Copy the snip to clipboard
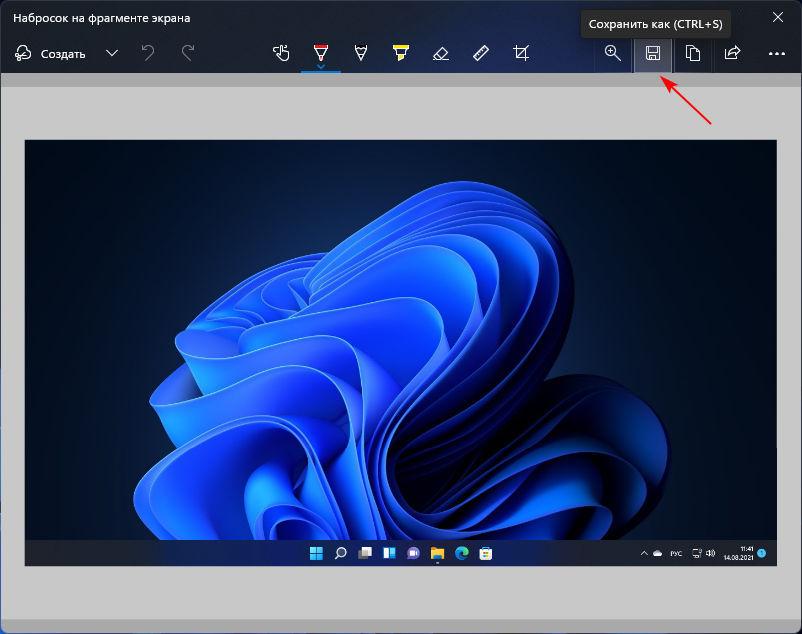802x634 pixels. 693,53
